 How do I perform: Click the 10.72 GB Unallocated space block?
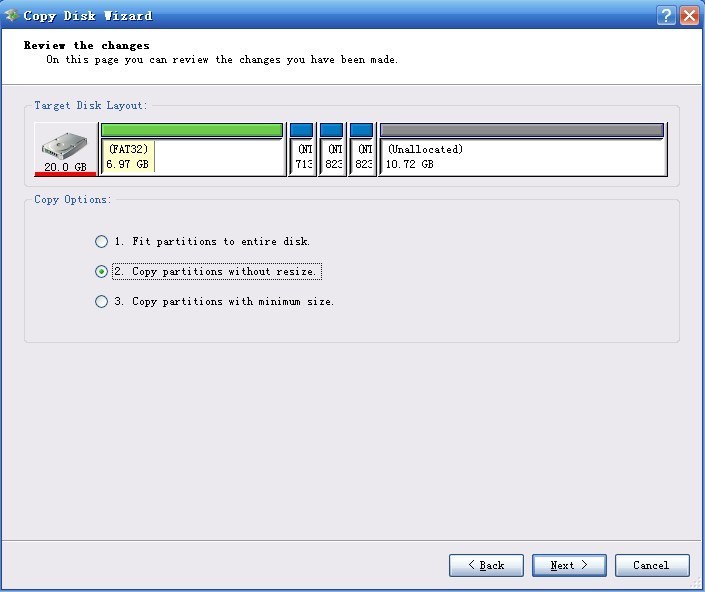pyautogui.click(x=523, y=149)
